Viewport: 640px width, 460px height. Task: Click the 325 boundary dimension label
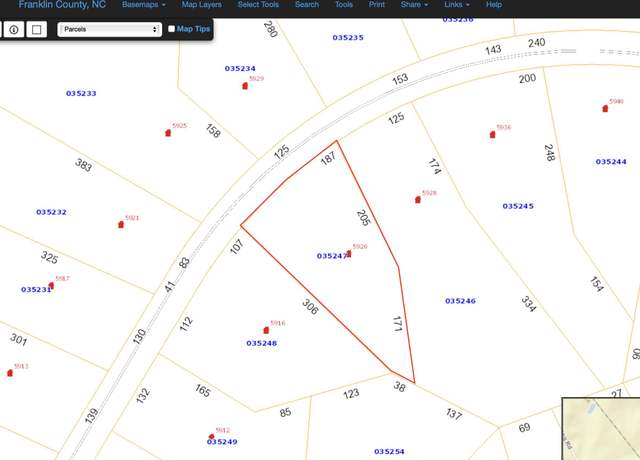(x=49, y=258)
